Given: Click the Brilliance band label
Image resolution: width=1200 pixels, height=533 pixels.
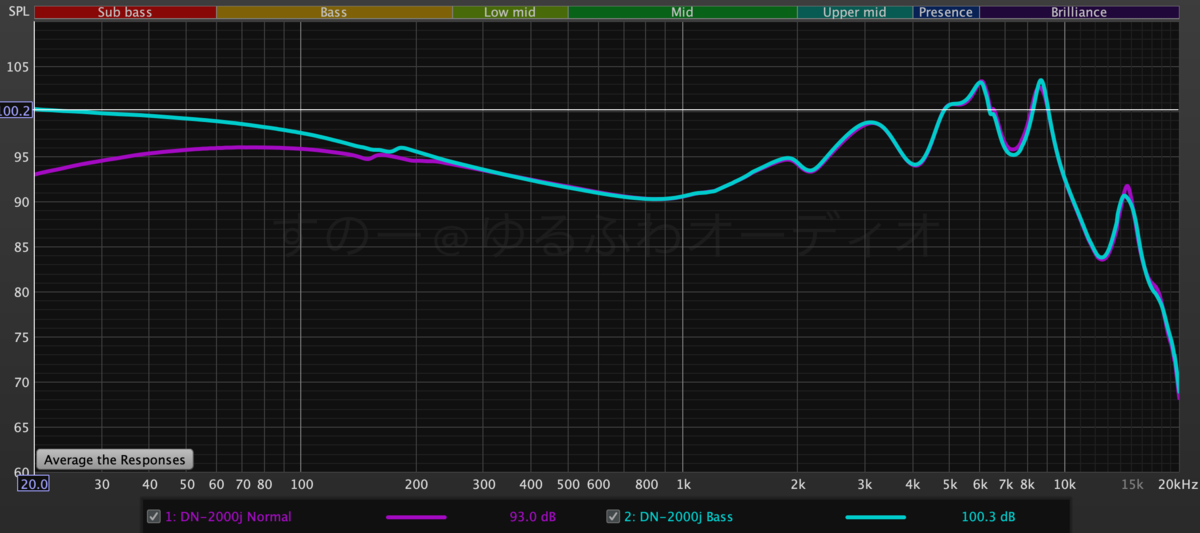Looking at the screenshot, I should [x=1079, y=13].
